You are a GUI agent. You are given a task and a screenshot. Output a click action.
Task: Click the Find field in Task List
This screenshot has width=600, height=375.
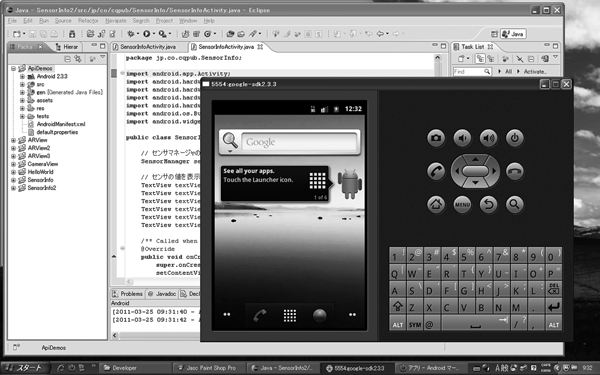(x=472, y=72)
